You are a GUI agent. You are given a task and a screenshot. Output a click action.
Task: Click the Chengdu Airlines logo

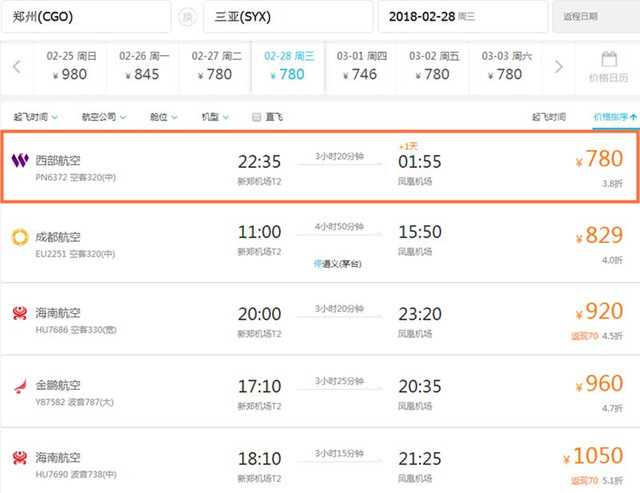[x=20, y=237]
